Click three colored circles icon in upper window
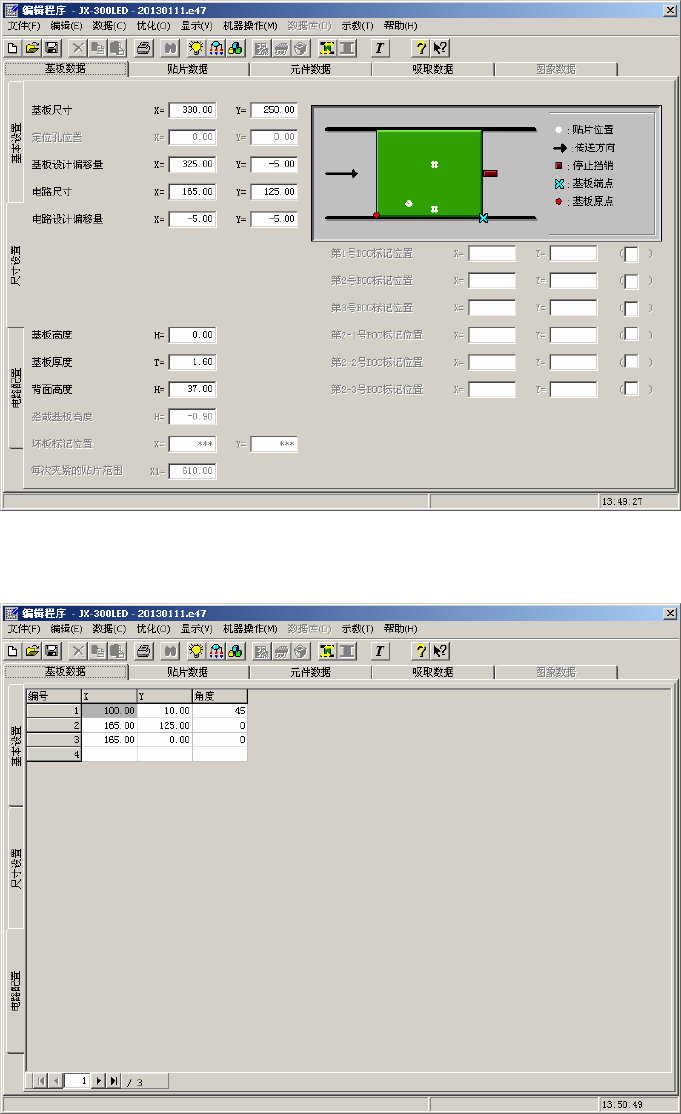This screenshot has width=681, height=1114. [x=235, y=48]
